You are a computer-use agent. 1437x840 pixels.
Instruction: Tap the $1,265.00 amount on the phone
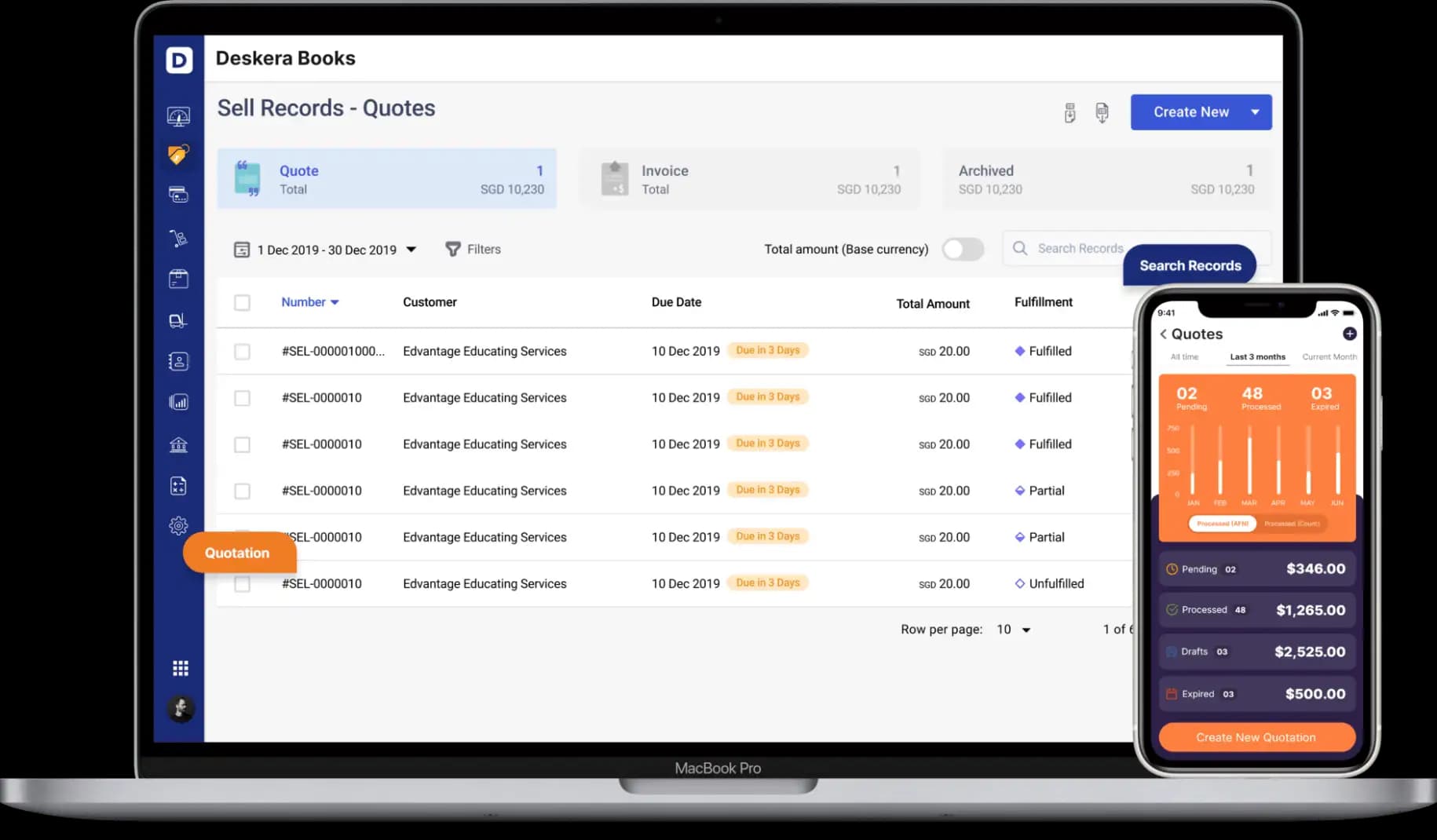(1311, 610)
